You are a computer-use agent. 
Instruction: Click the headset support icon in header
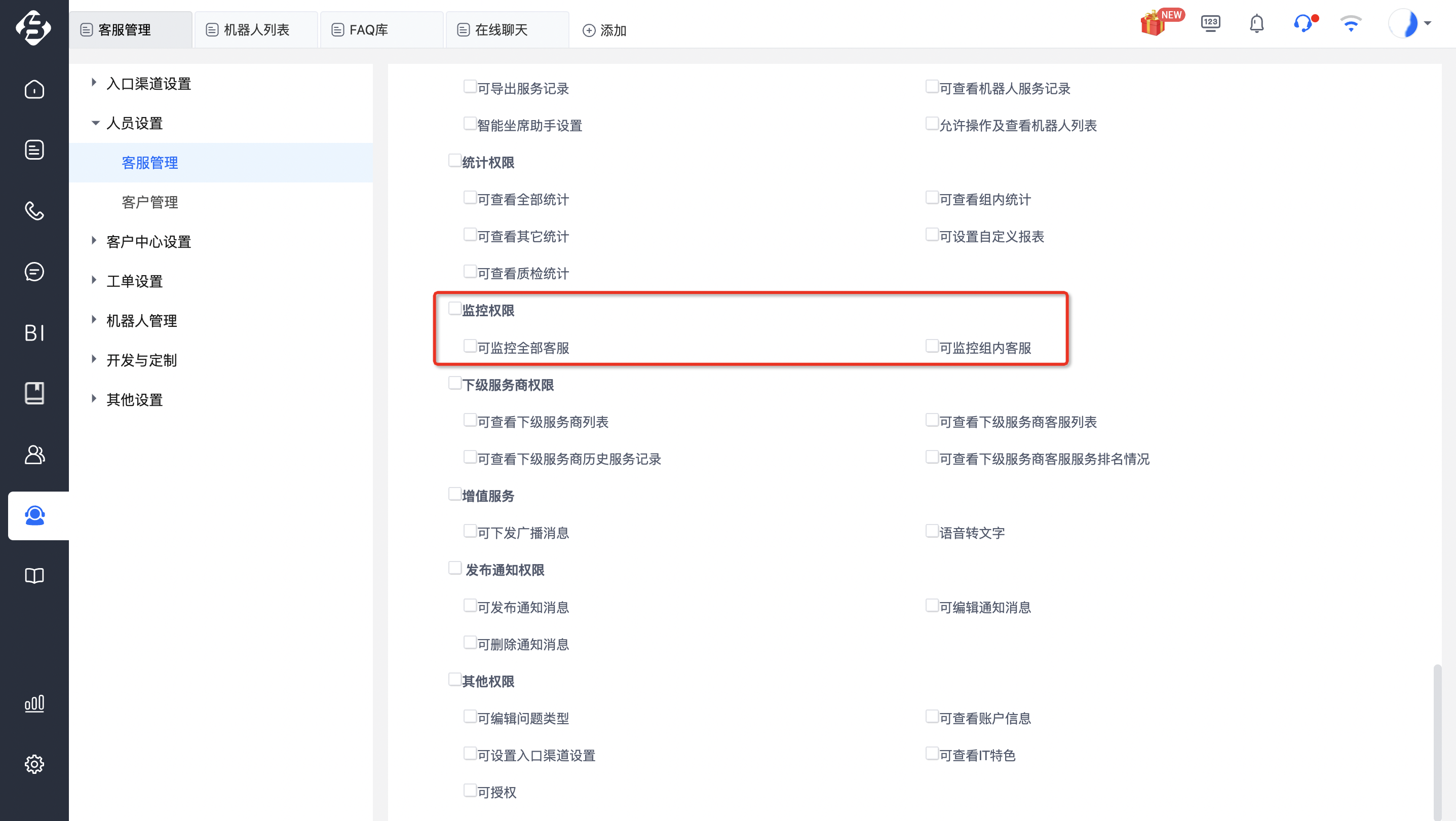click(1304, 23)
